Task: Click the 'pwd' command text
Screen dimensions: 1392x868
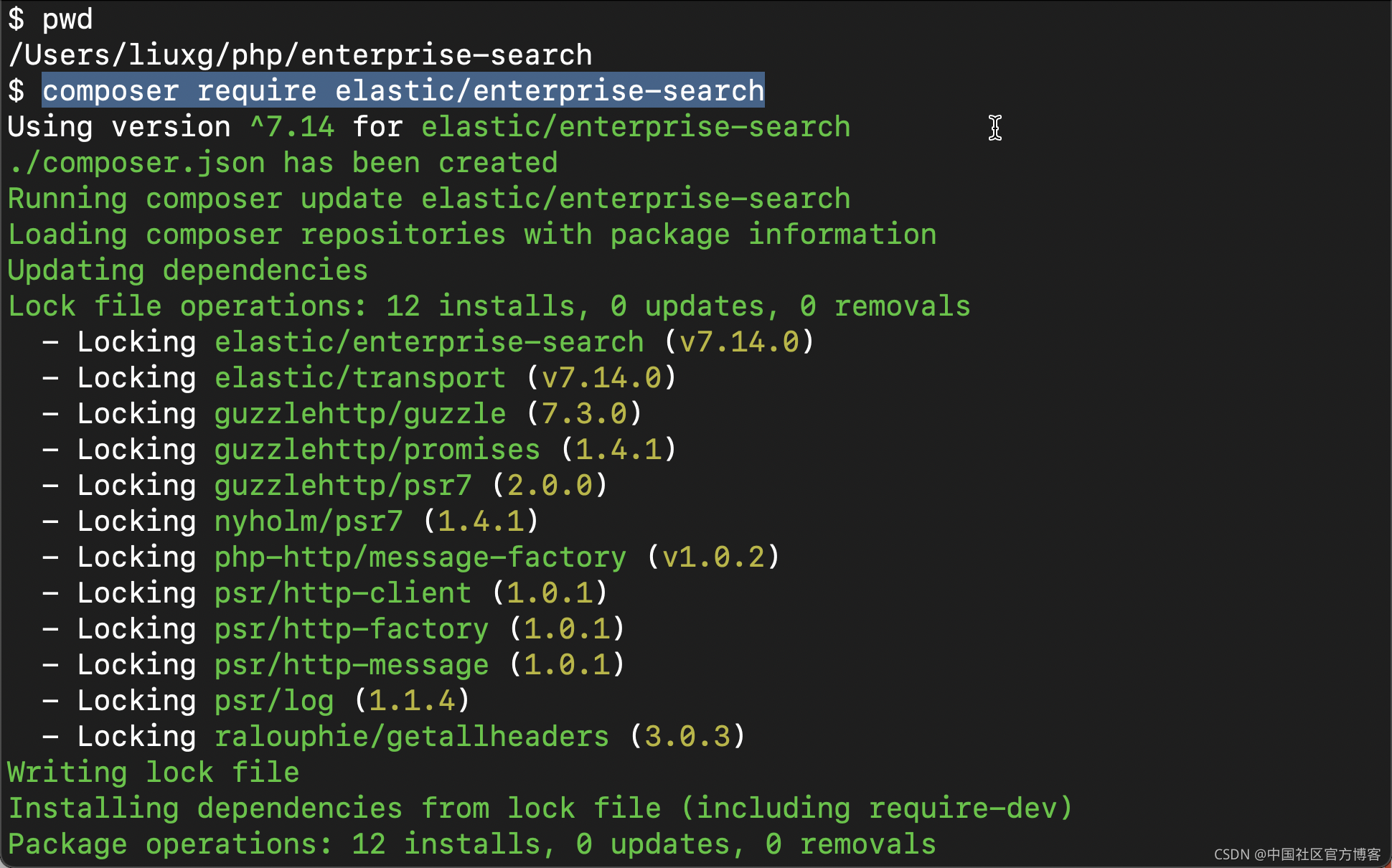Action: pos(67,19)
